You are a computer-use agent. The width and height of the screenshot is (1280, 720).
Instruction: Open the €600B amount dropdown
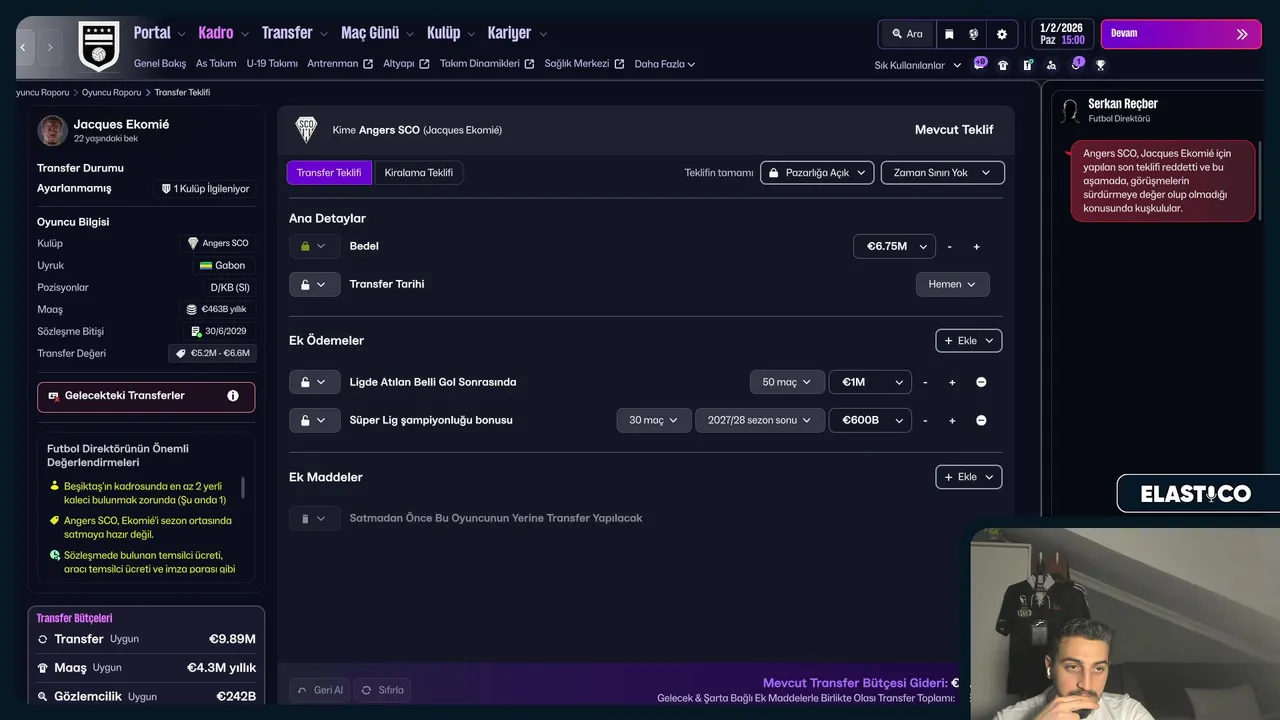tap(870, 420)
